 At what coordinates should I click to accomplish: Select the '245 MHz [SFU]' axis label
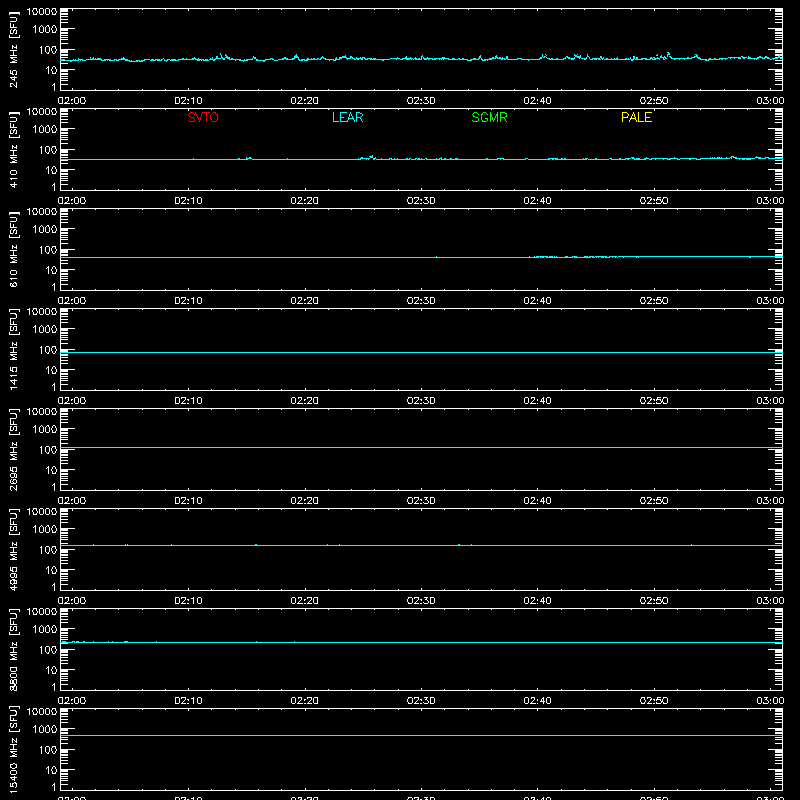click(x=14, y=49)
